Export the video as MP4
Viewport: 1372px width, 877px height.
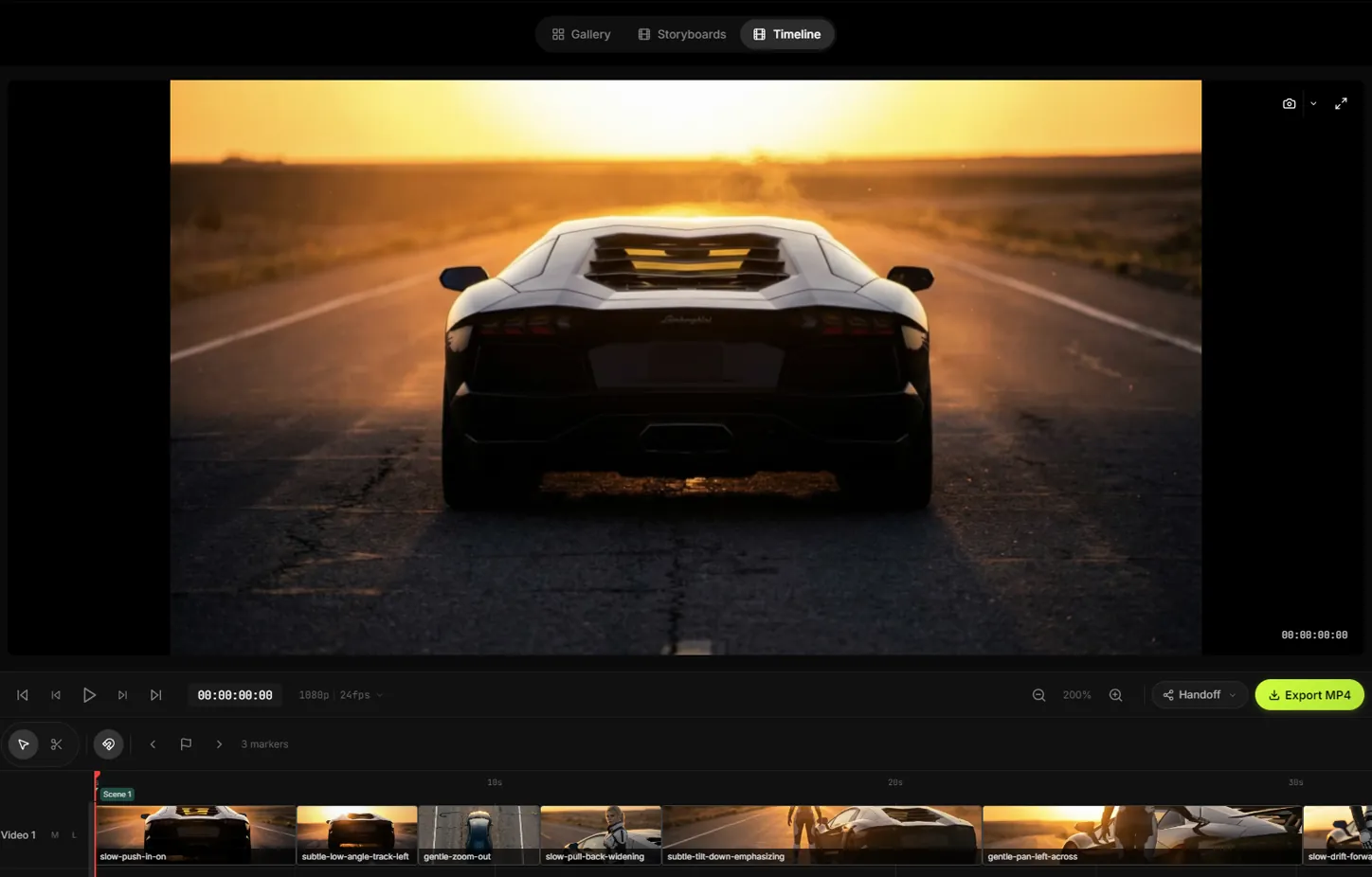(x=1309, y=694)
